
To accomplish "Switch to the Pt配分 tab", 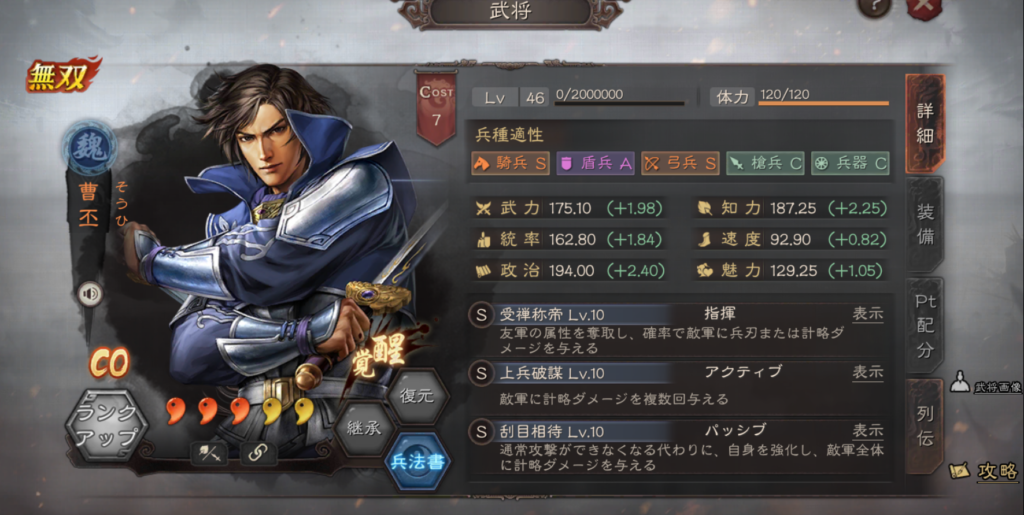I will point(925,325).
